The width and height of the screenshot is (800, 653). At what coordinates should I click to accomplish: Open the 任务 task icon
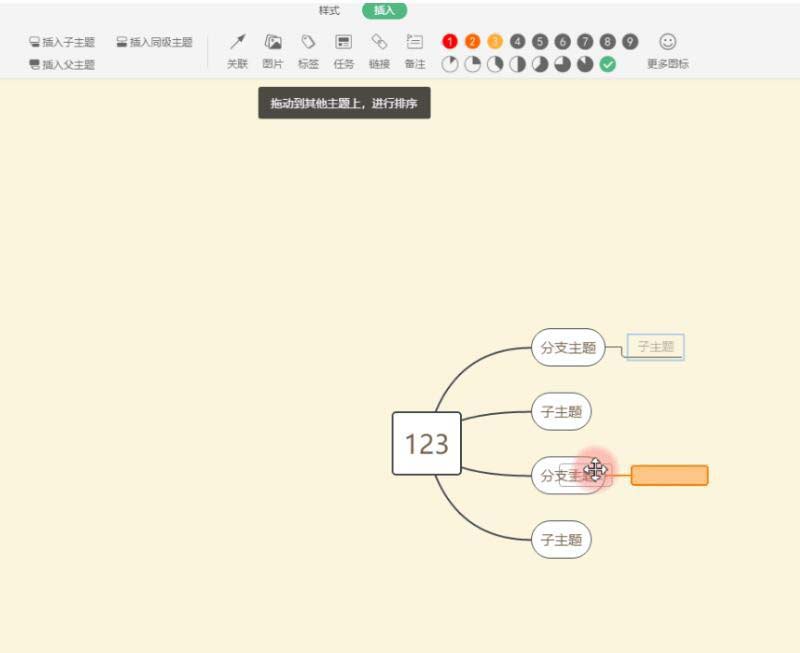[x=344, y=42]
